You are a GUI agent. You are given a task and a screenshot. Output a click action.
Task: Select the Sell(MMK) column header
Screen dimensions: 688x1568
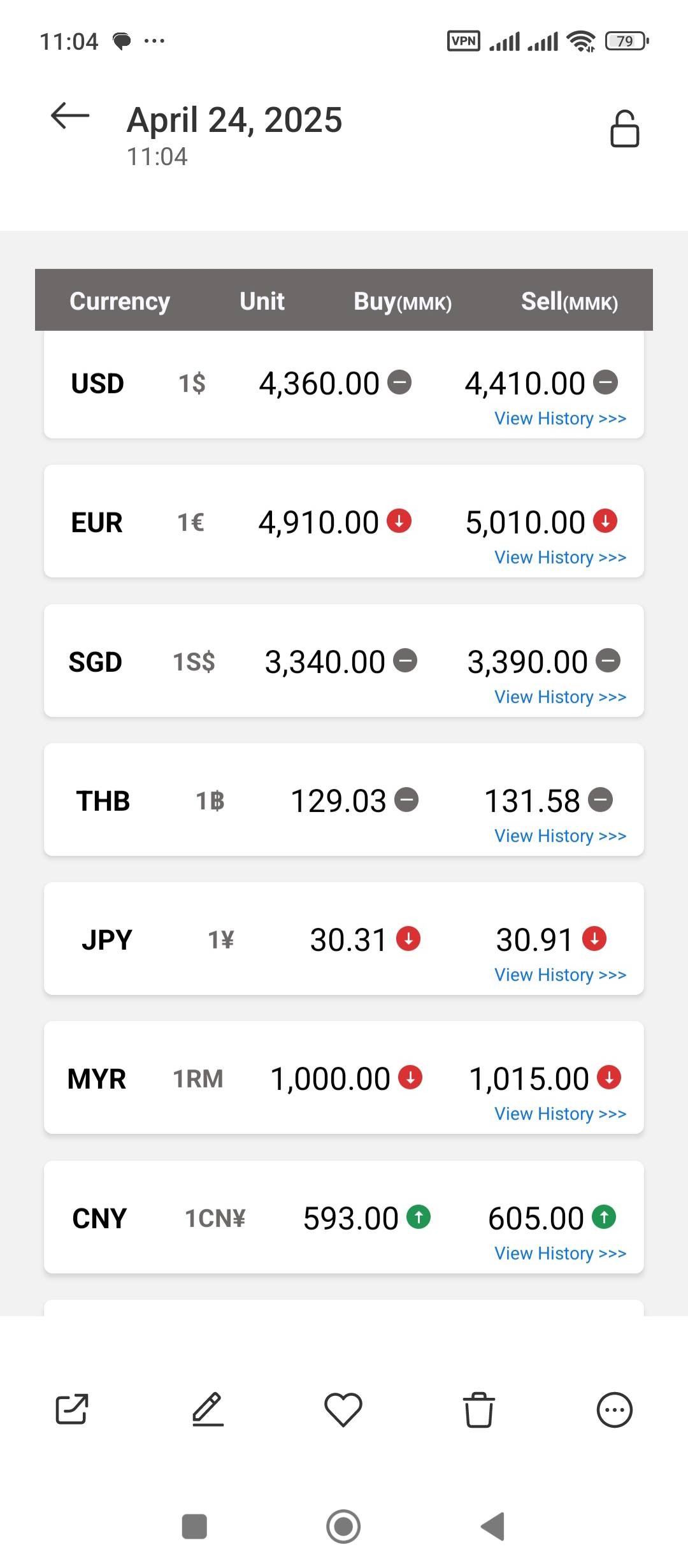coord(570,301)
